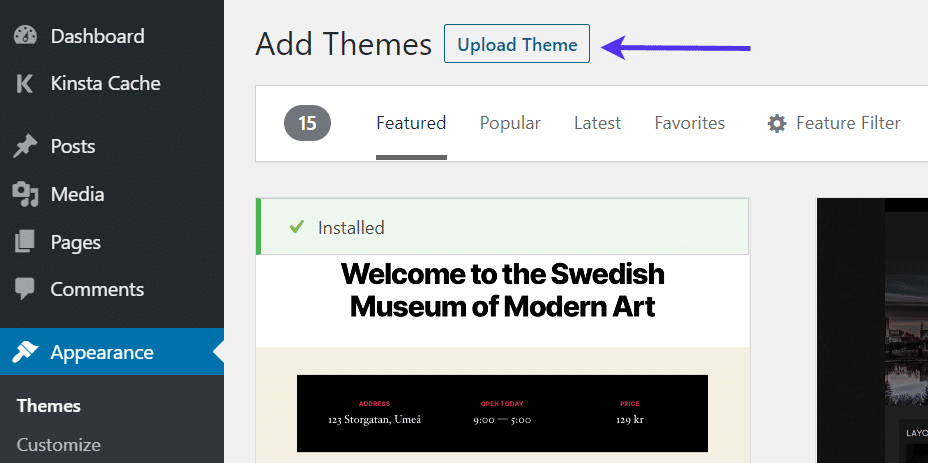The height and width of the screenshot is (463, 928).
Task: Click the Posts pushpin icon
Action: pos(25,147)
